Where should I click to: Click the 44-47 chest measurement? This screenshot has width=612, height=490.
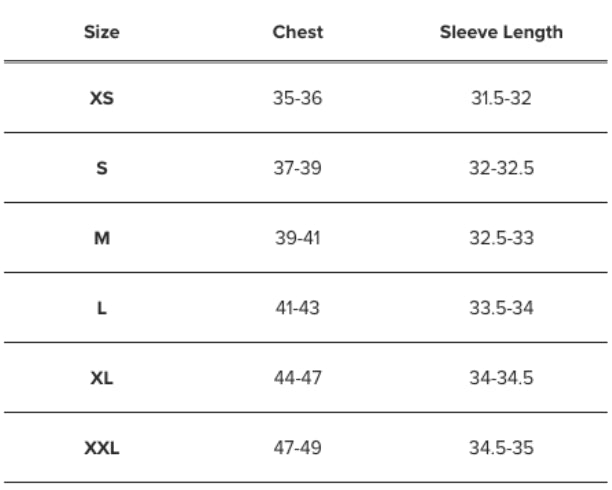[x=297, y=377]
